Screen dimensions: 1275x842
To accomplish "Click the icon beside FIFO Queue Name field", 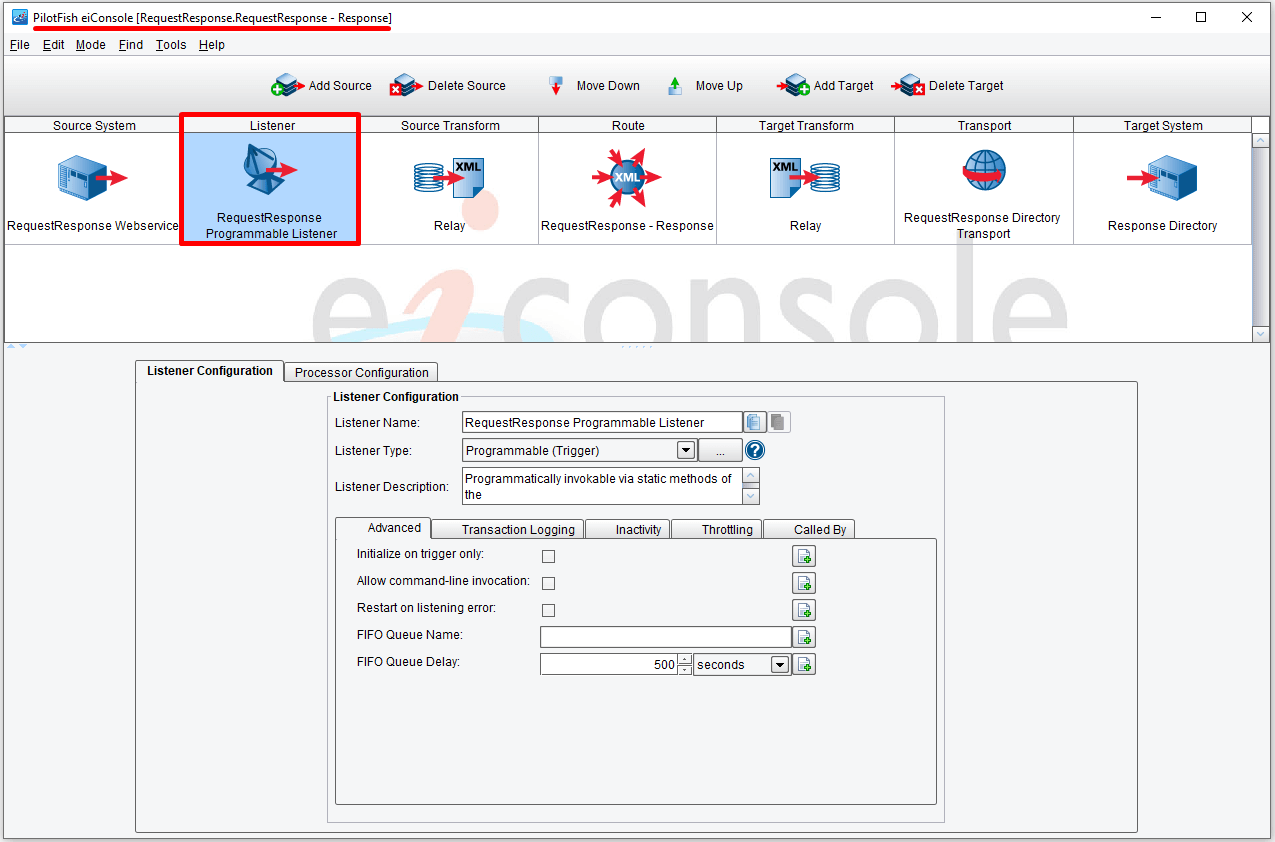I will click(804, 637).
